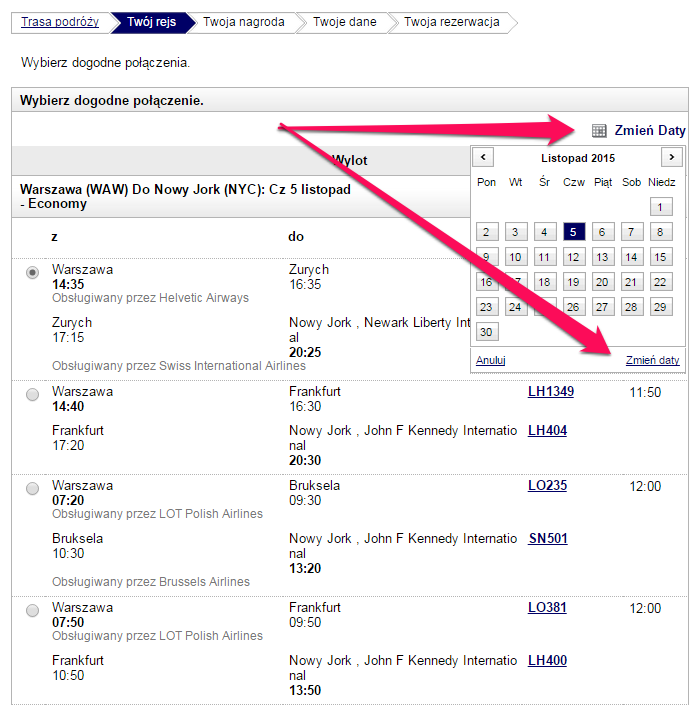Switch to the Twoja nagroda step

(244, 22)
